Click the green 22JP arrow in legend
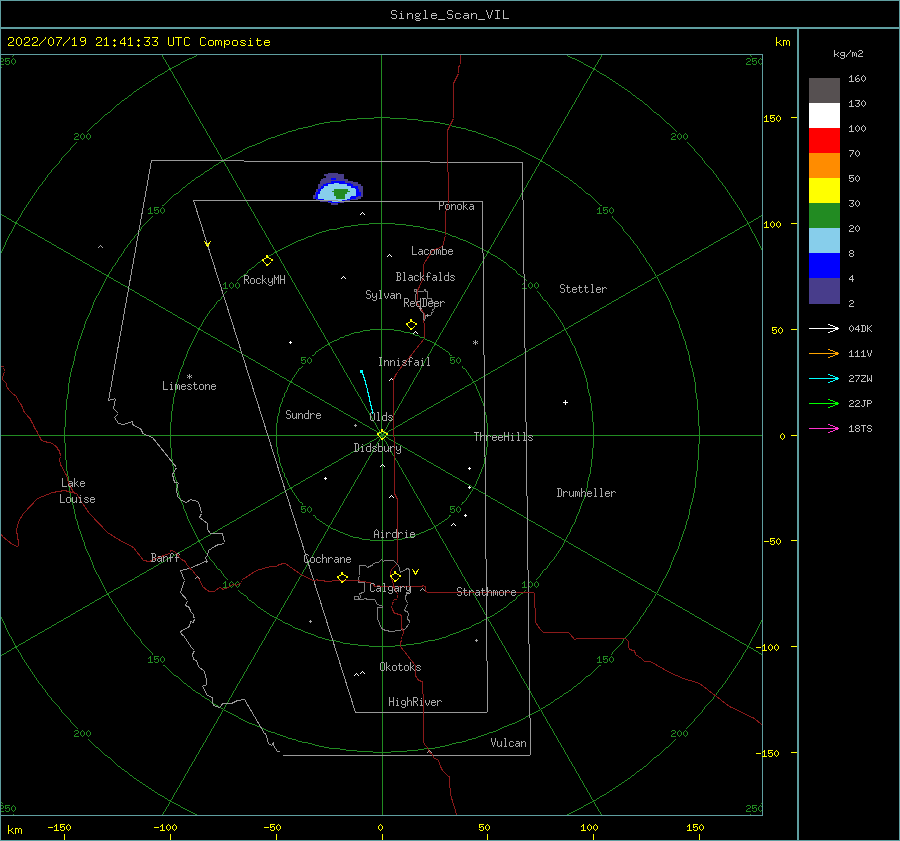The height and width of the screenshot is (841, 900). [824, 404]
